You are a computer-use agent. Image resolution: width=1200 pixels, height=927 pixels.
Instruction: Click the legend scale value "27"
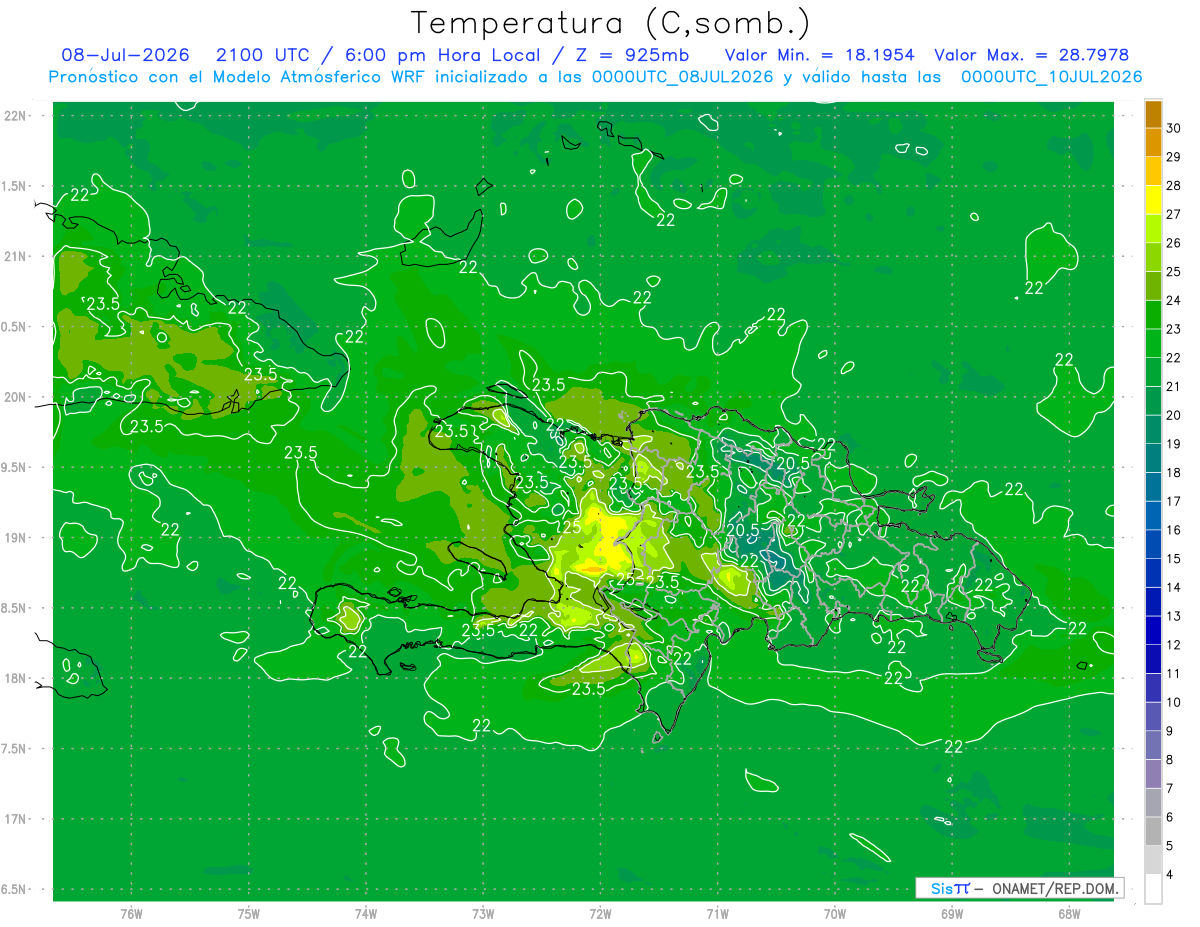pyautogui.click(x=1174, y=214)
